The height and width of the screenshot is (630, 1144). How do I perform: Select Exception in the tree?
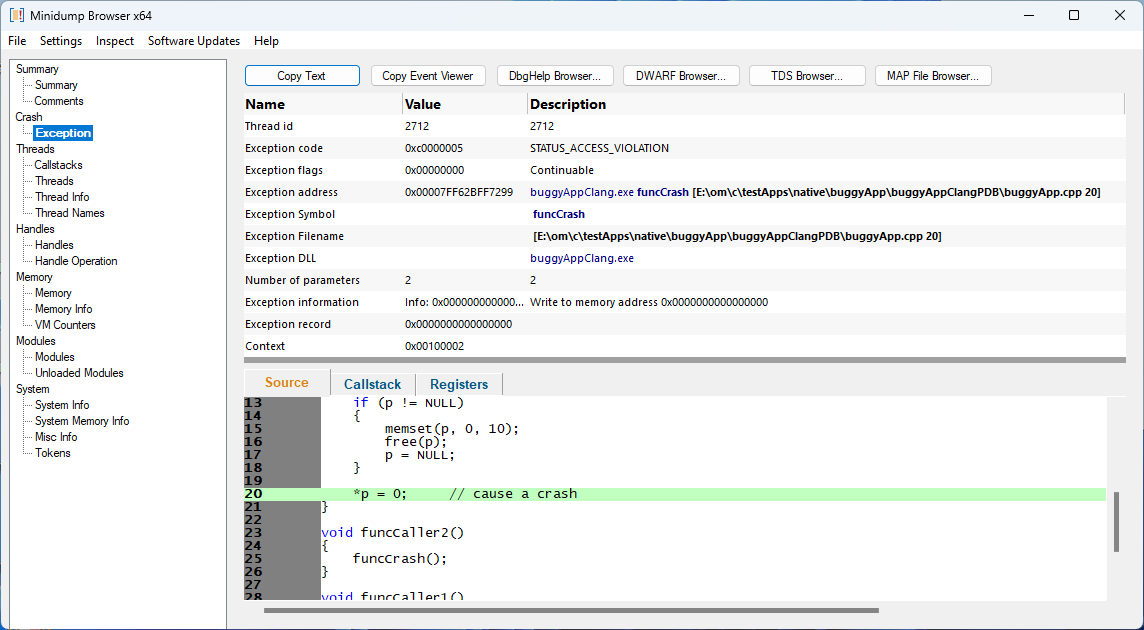tap(63, 133)
